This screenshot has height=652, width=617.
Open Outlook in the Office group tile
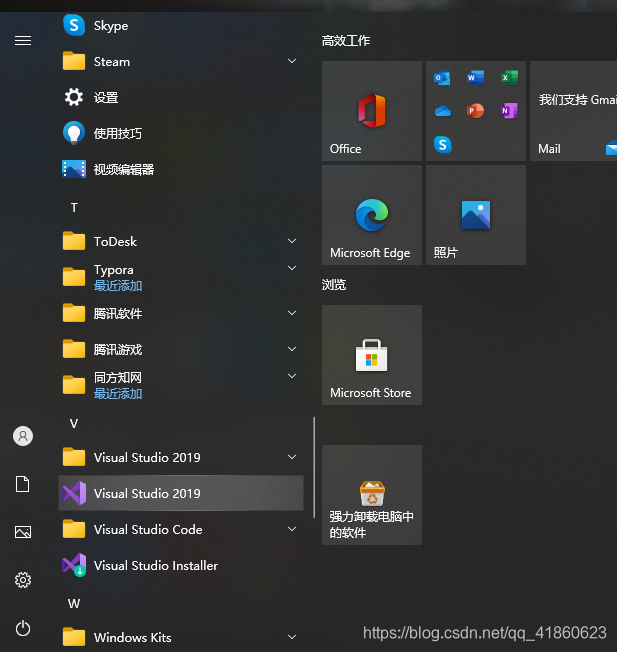point(442,77)
